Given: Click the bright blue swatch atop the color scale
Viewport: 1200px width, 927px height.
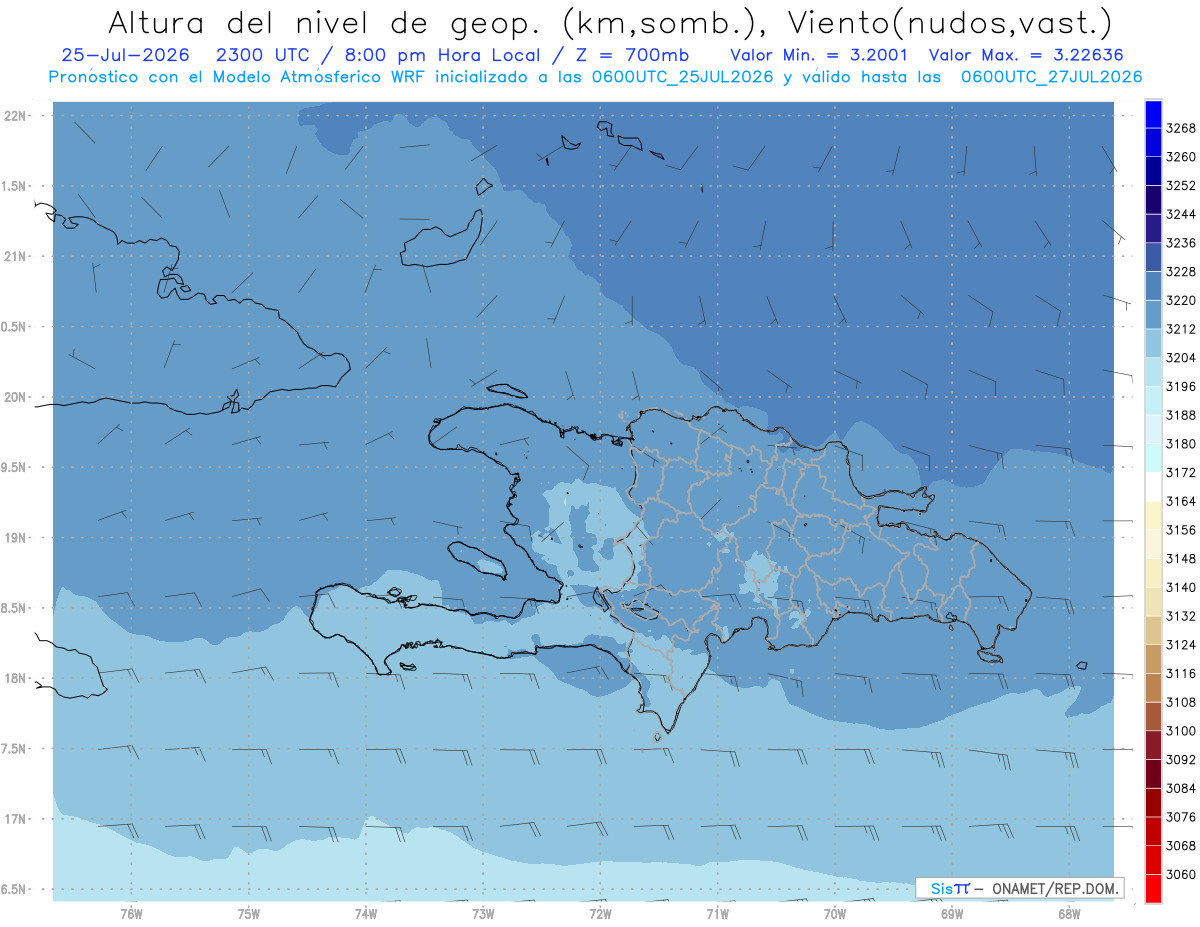Looking at the screenshot, I should 1153,114.
